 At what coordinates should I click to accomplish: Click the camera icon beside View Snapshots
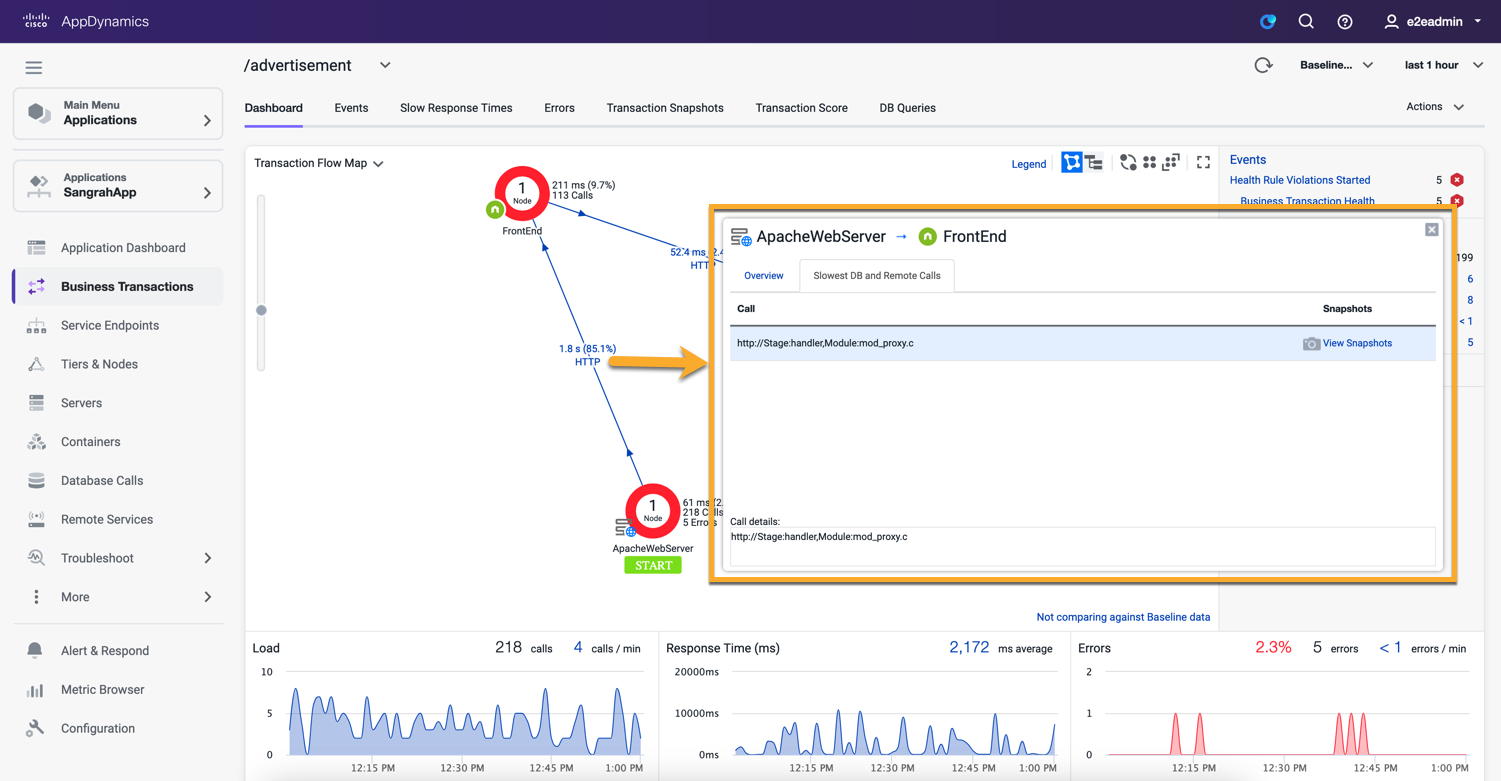tap(1311, 343)
